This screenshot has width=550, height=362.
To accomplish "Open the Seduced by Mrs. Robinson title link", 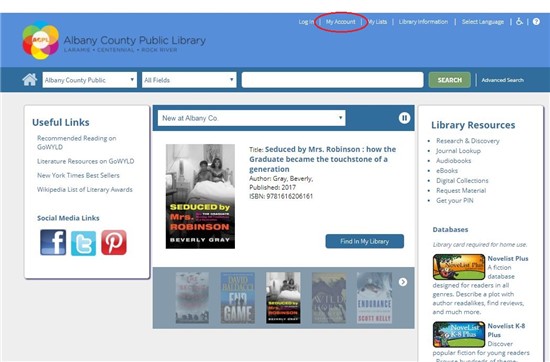I will coord(323,159).
